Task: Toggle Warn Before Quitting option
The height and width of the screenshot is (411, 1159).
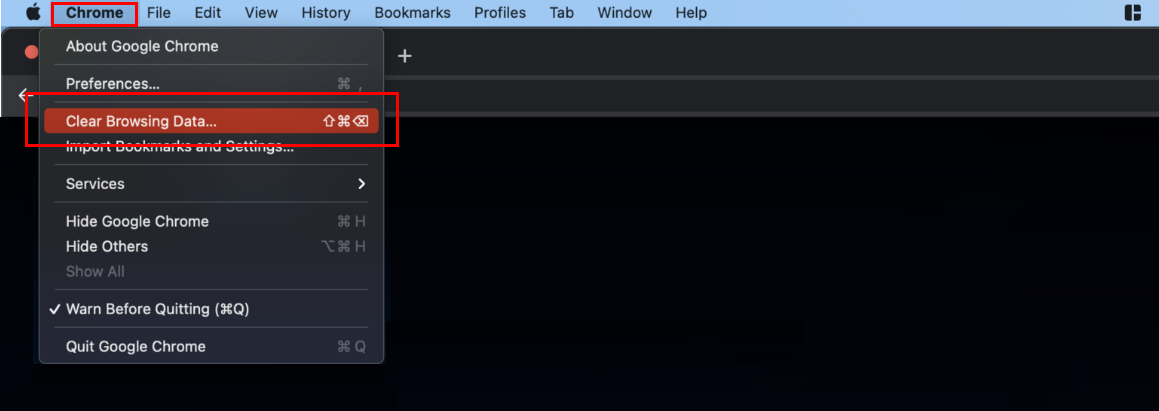Action: coord(211,309)
